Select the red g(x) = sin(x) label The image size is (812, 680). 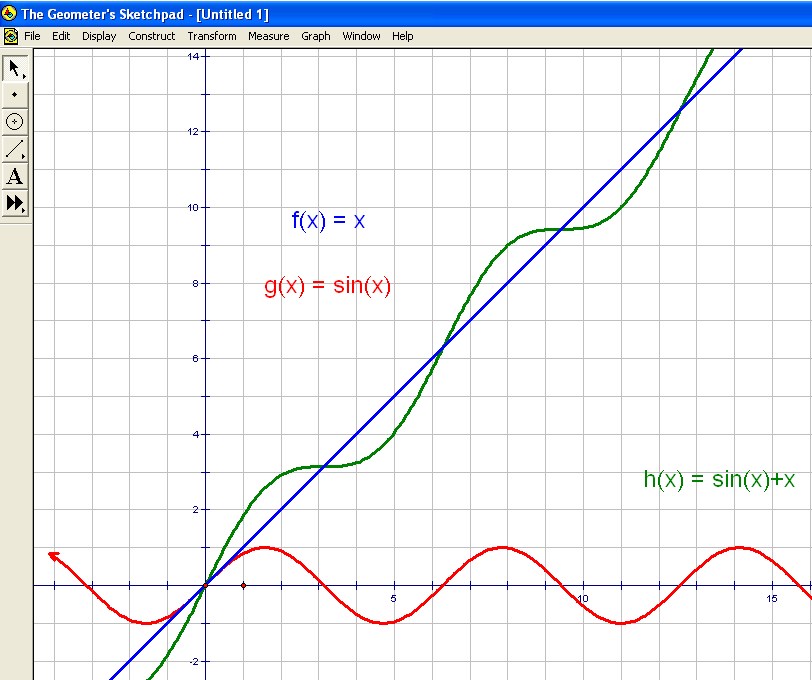[327, 286]
